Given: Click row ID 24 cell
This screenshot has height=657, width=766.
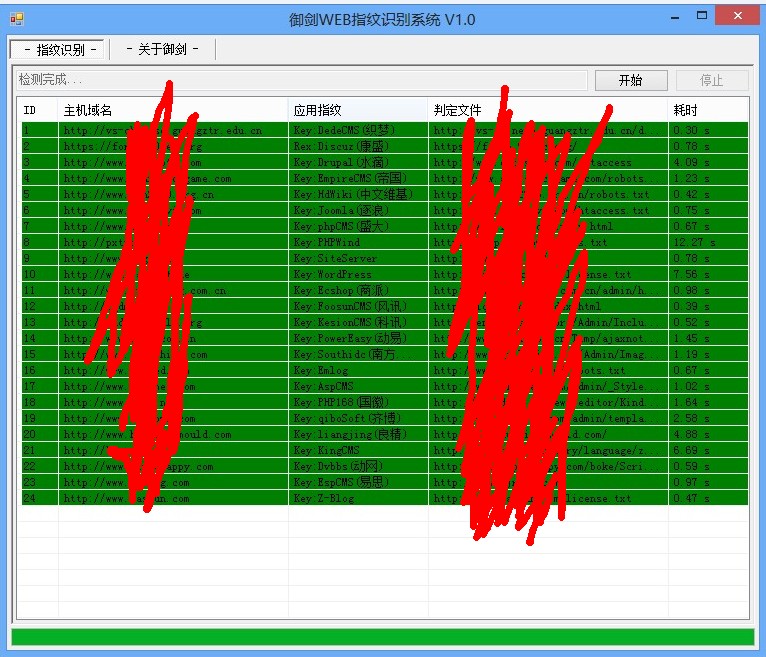Looking at the screenshot, I should (x=40, y=498).
